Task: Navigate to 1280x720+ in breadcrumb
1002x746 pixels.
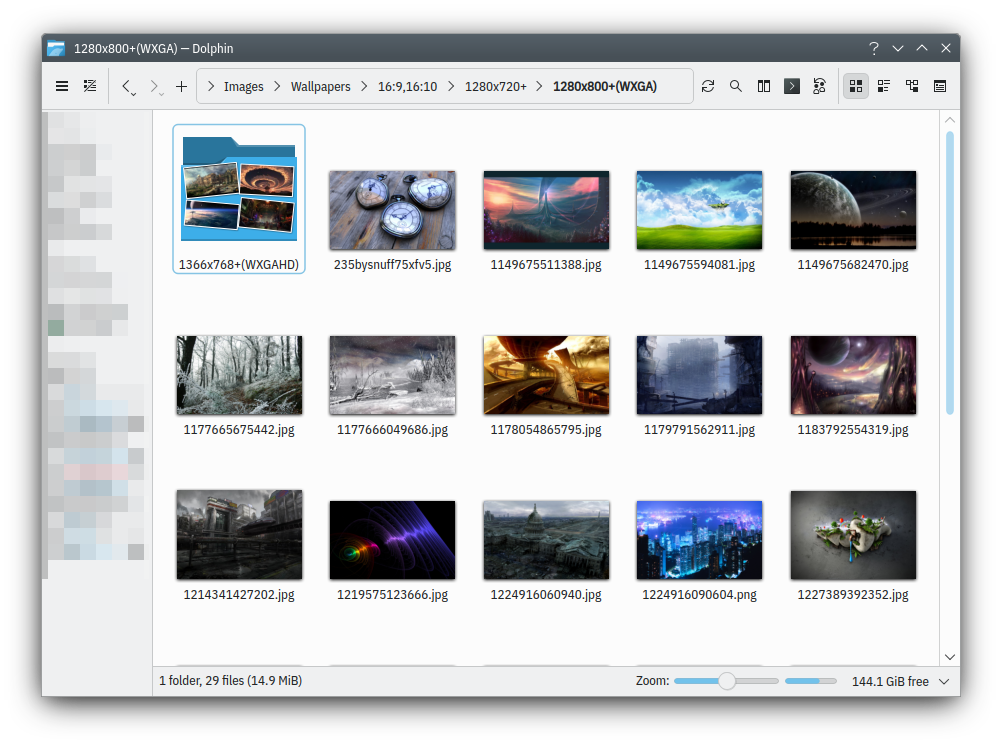Action: [496, 86]
